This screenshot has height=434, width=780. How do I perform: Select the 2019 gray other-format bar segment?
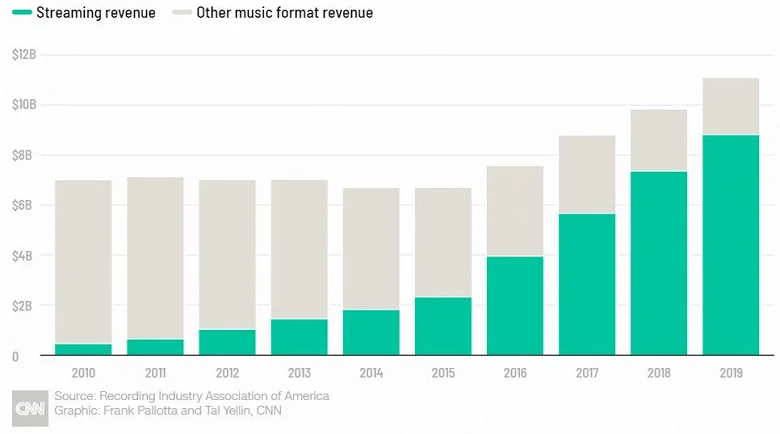point(731,107)
